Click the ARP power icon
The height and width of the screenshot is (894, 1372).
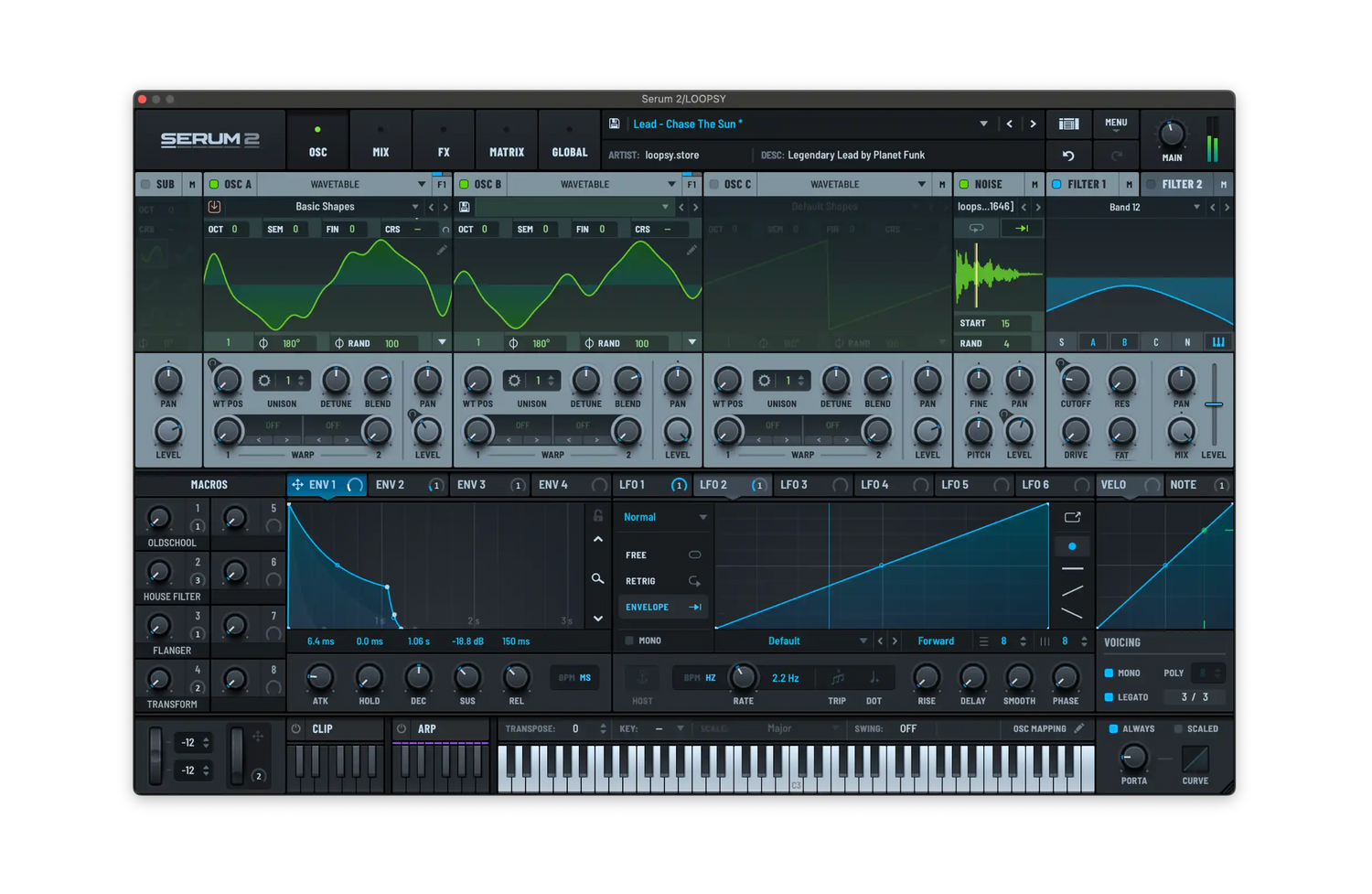tap(402, 729)
